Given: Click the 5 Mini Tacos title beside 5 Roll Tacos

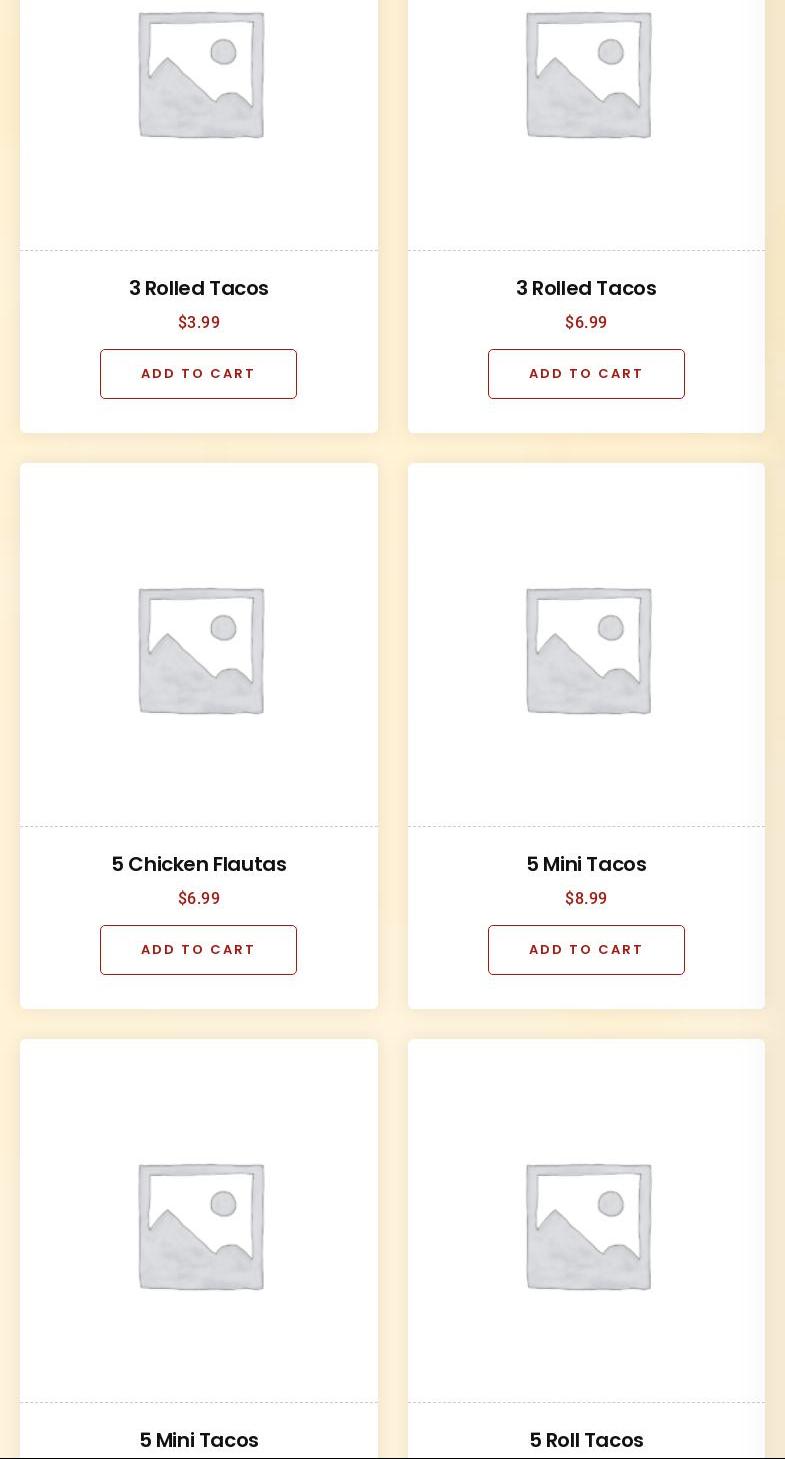Looking at the screenshot, I should point(199,1440).
